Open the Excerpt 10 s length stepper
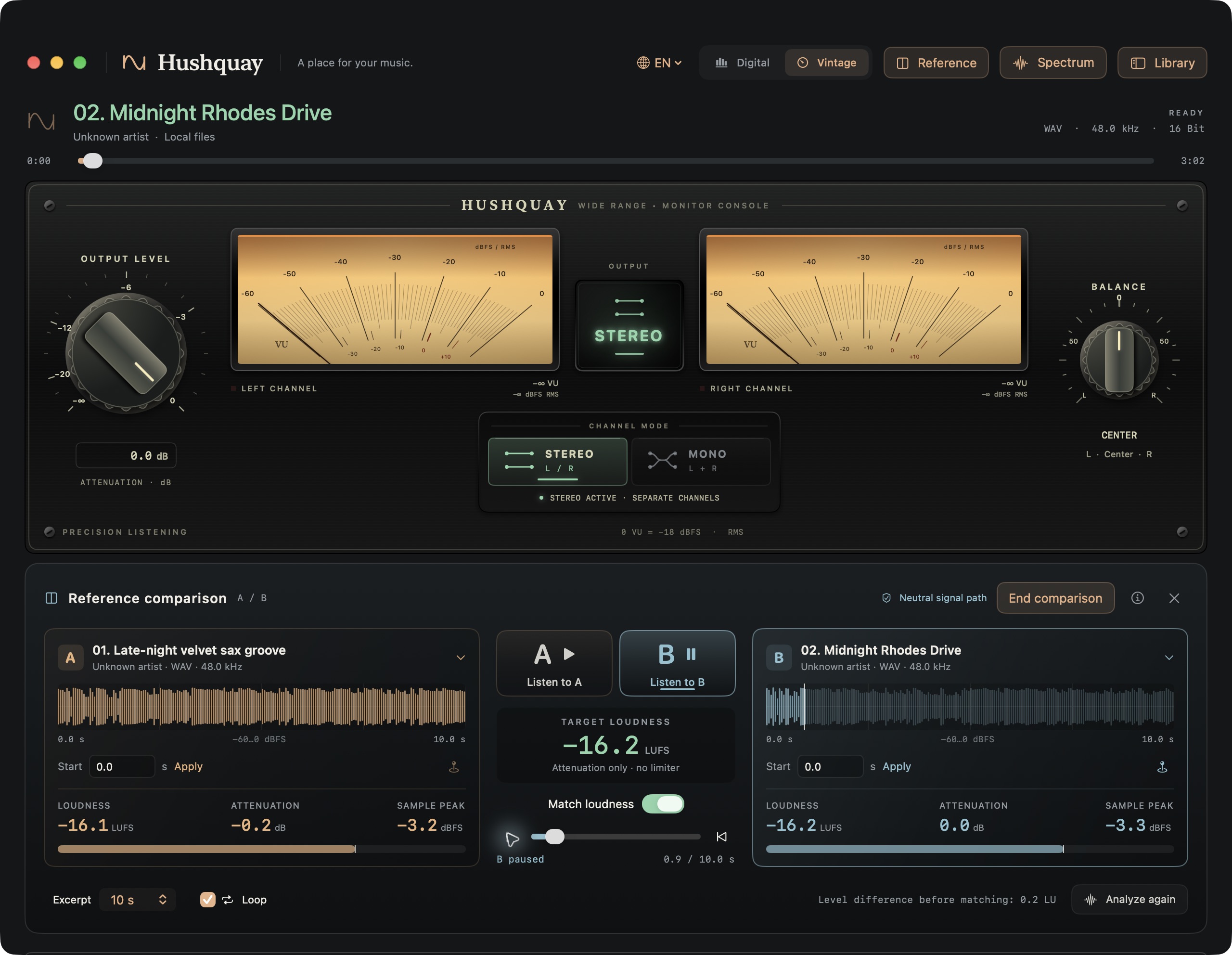 click(138, 900)
